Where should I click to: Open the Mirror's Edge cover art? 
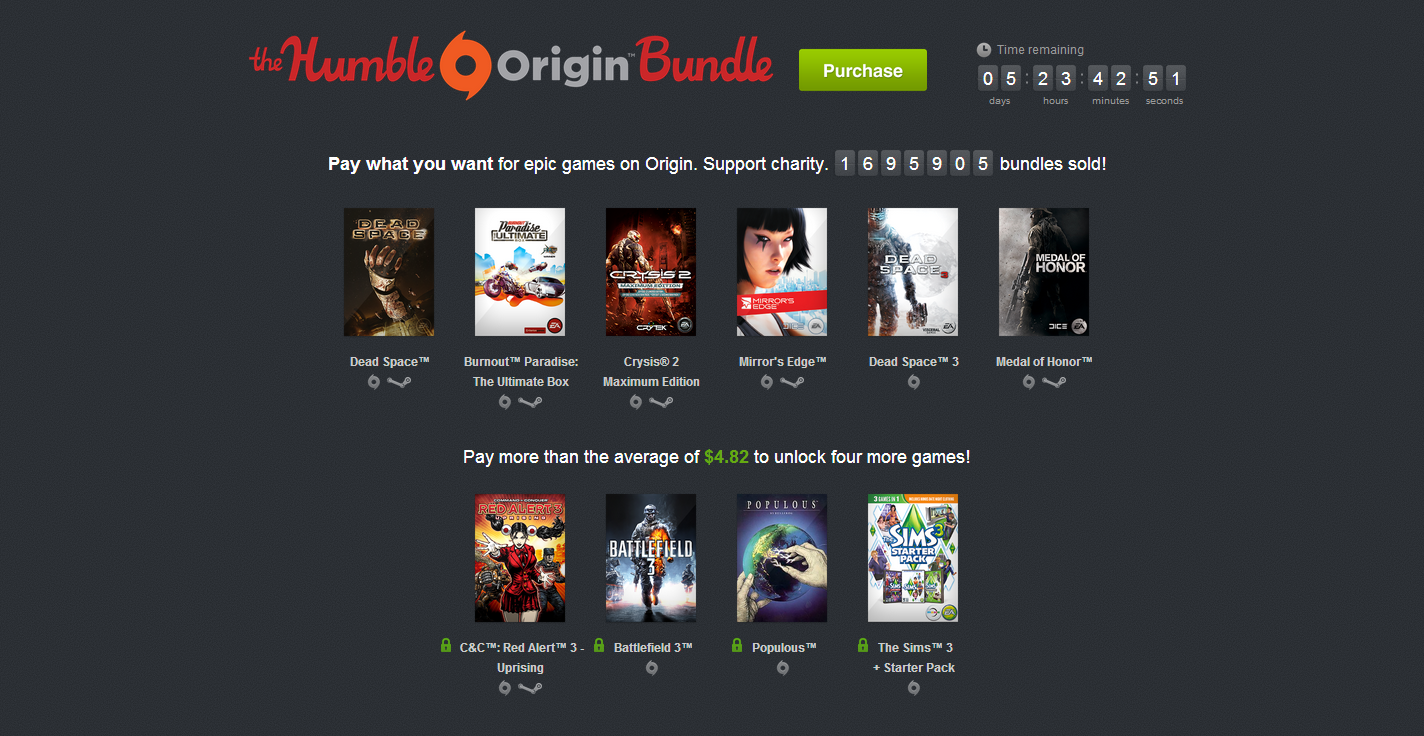coord(782,272)
